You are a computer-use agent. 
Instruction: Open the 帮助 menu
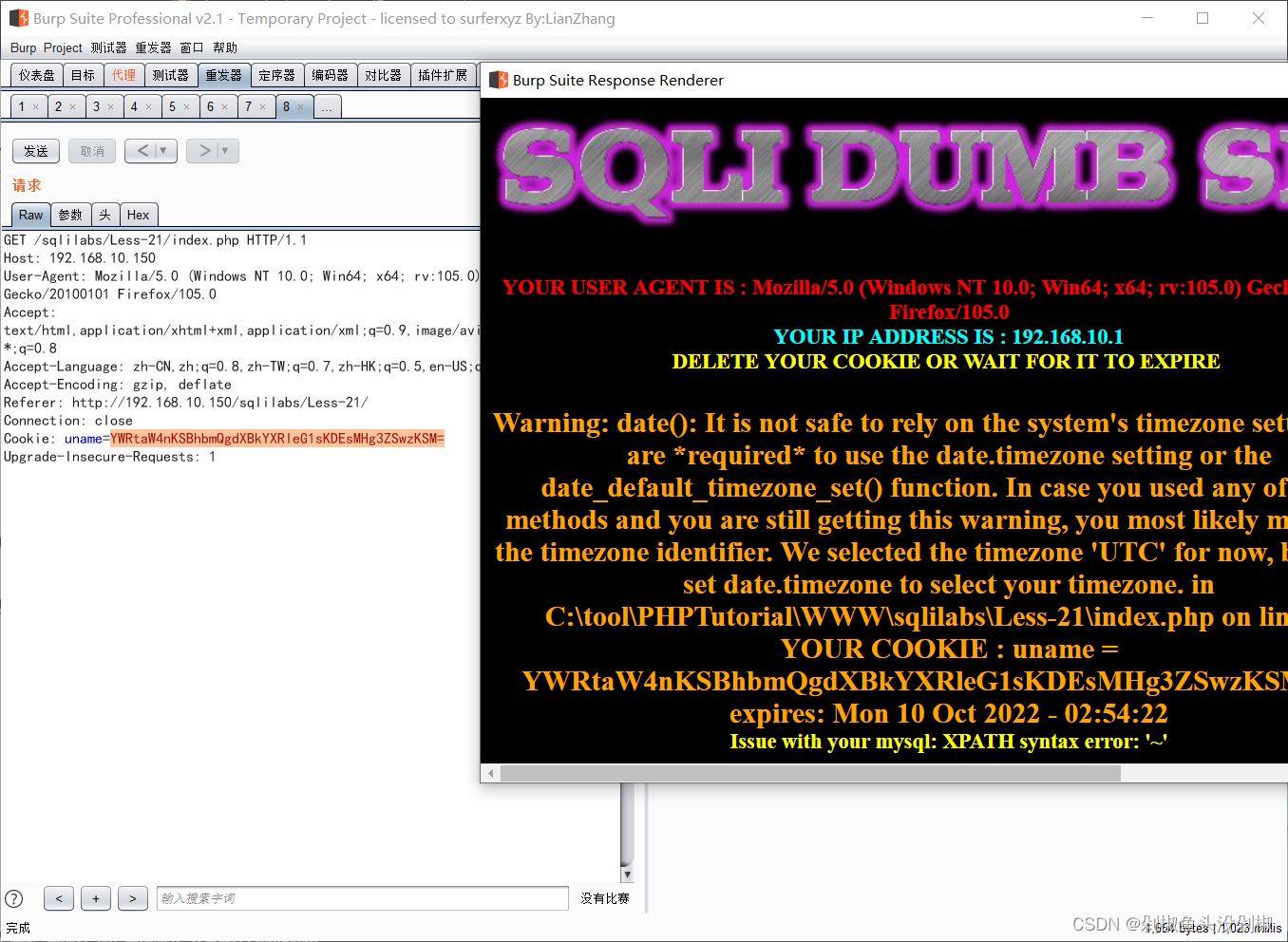(x=225, y=47)
